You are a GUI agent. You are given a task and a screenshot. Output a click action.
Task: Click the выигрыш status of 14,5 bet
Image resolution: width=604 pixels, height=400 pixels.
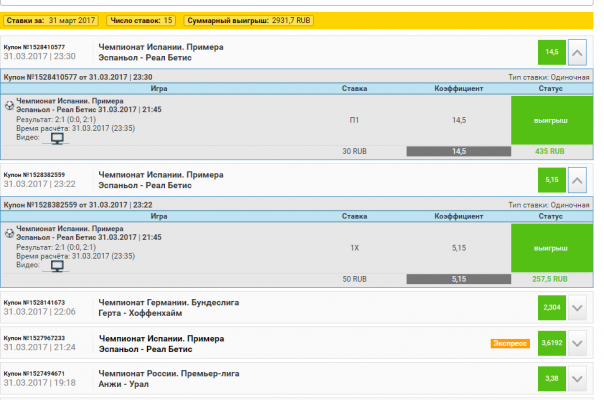coord(552,120)
